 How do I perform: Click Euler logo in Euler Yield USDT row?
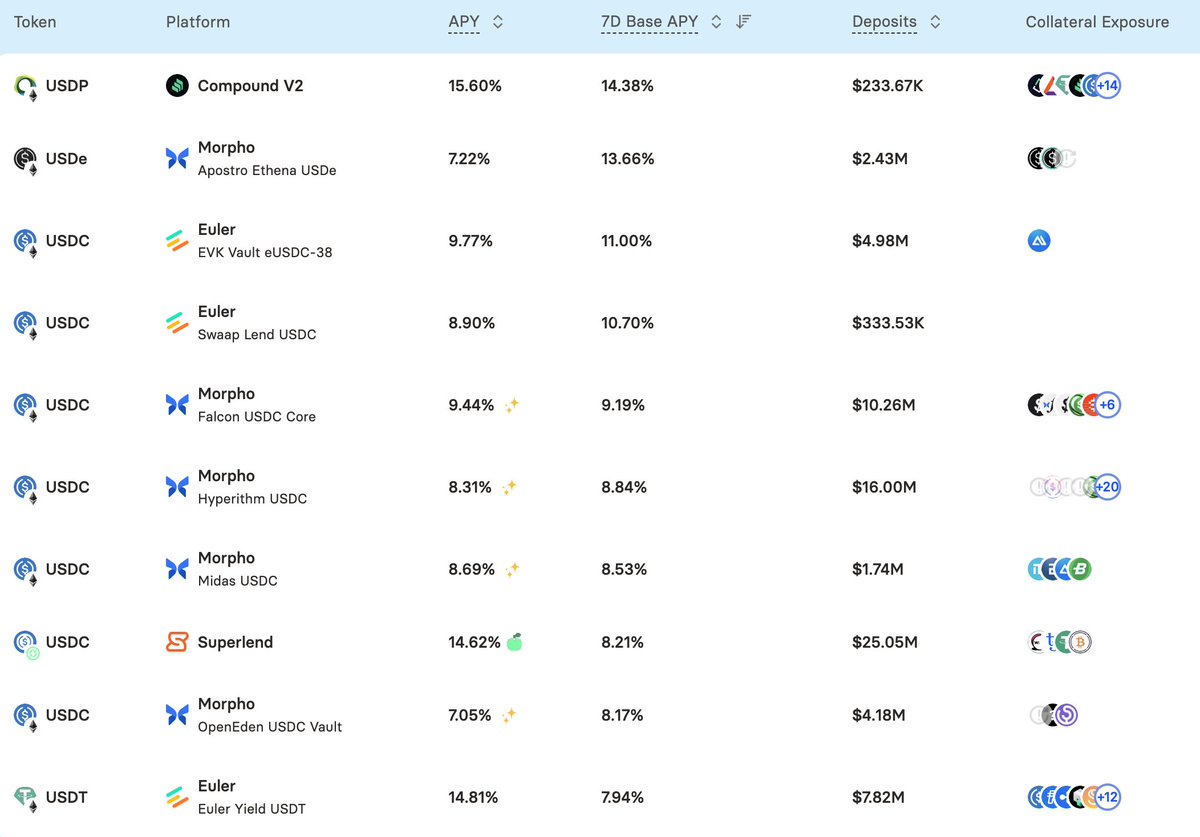[x=177, y=797]
